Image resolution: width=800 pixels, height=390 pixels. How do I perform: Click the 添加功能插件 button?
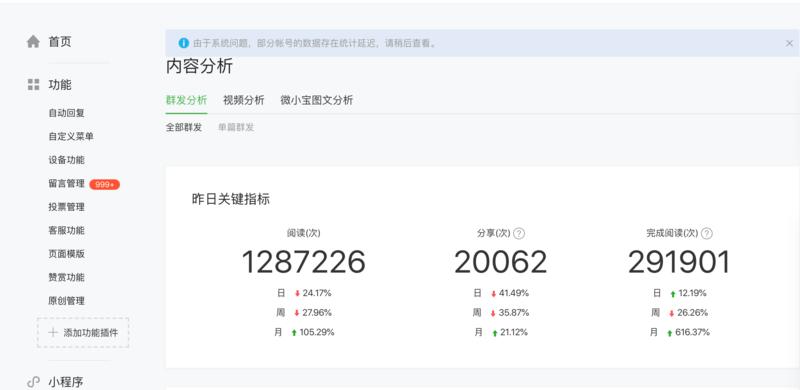tap(83, 333)
